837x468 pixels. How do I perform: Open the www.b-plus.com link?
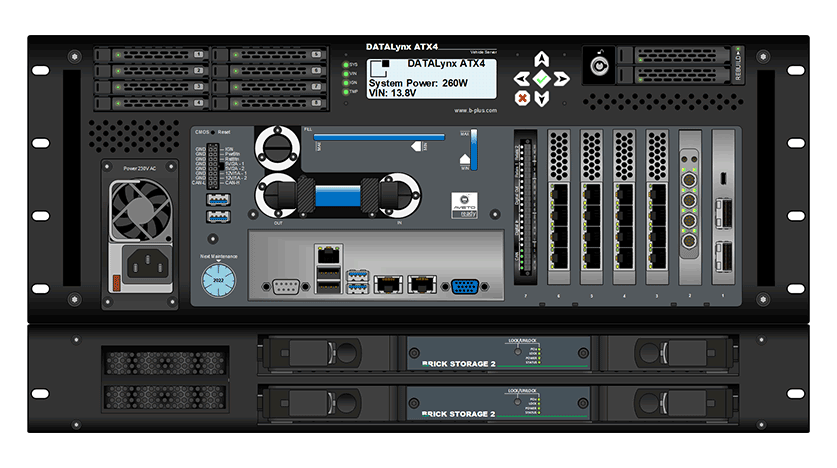[x=475, y=110]
